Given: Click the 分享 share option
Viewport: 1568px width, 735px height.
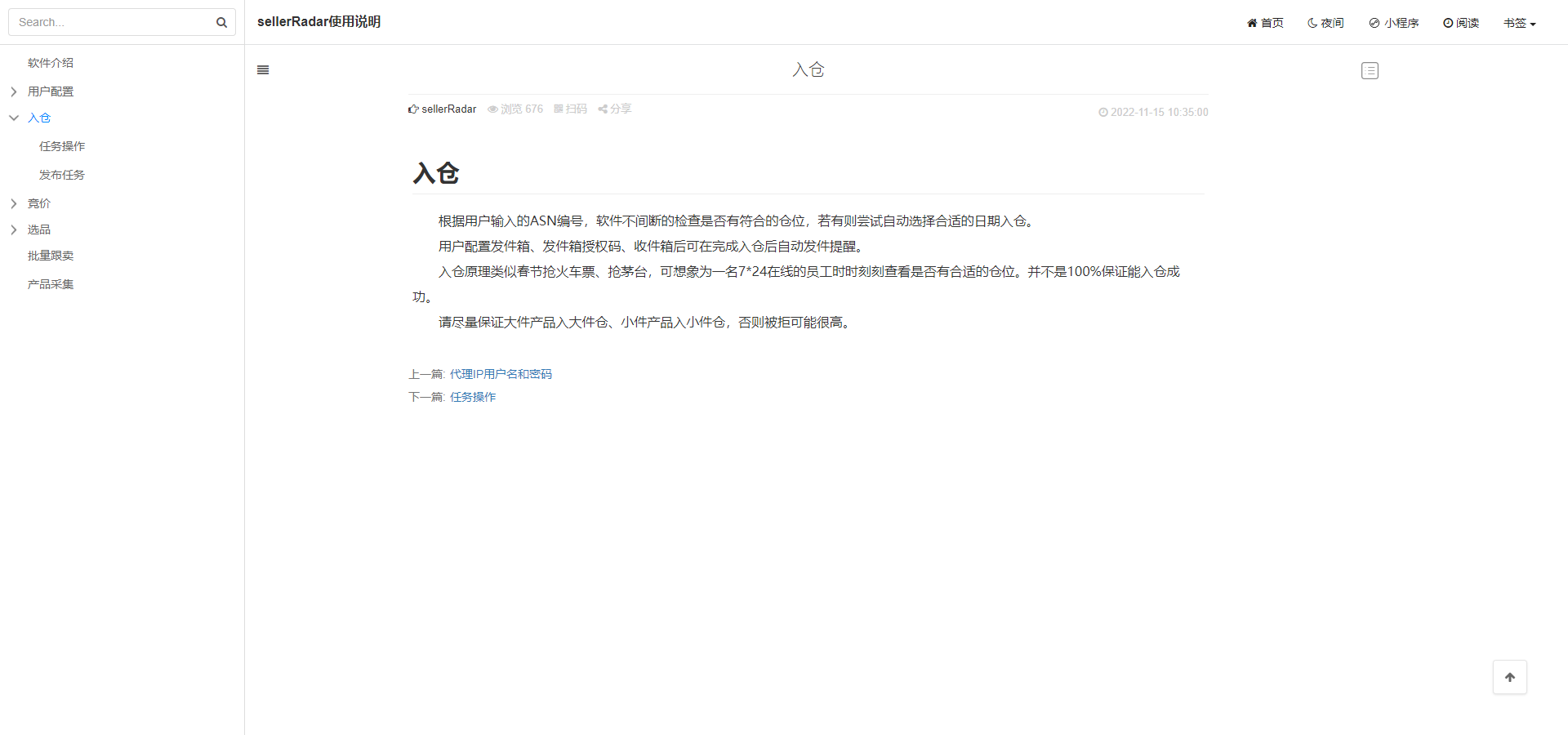Looking at the screenshot, I should tap(614, 109).
